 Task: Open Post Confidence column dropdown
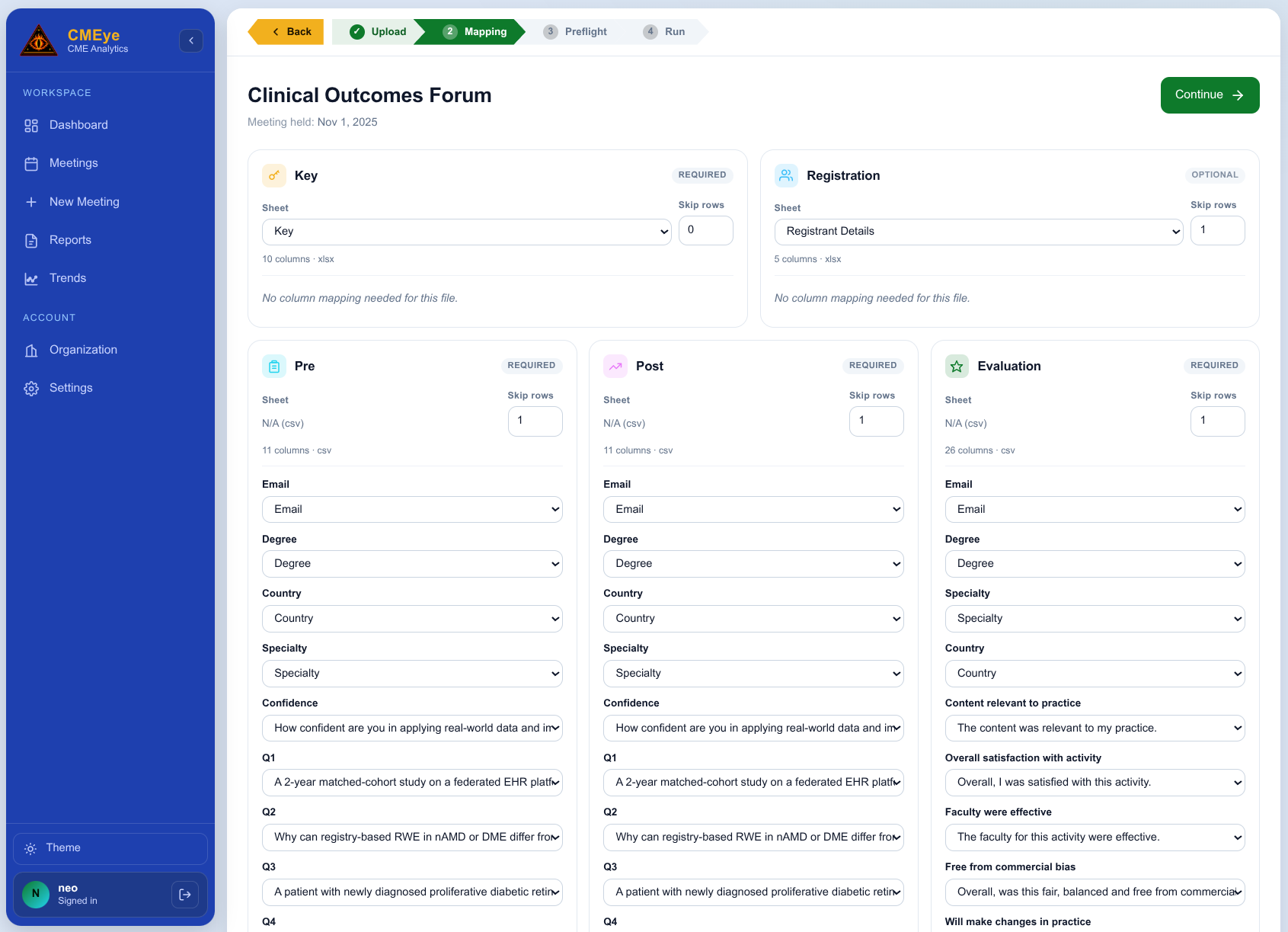(x=753, y=728)
